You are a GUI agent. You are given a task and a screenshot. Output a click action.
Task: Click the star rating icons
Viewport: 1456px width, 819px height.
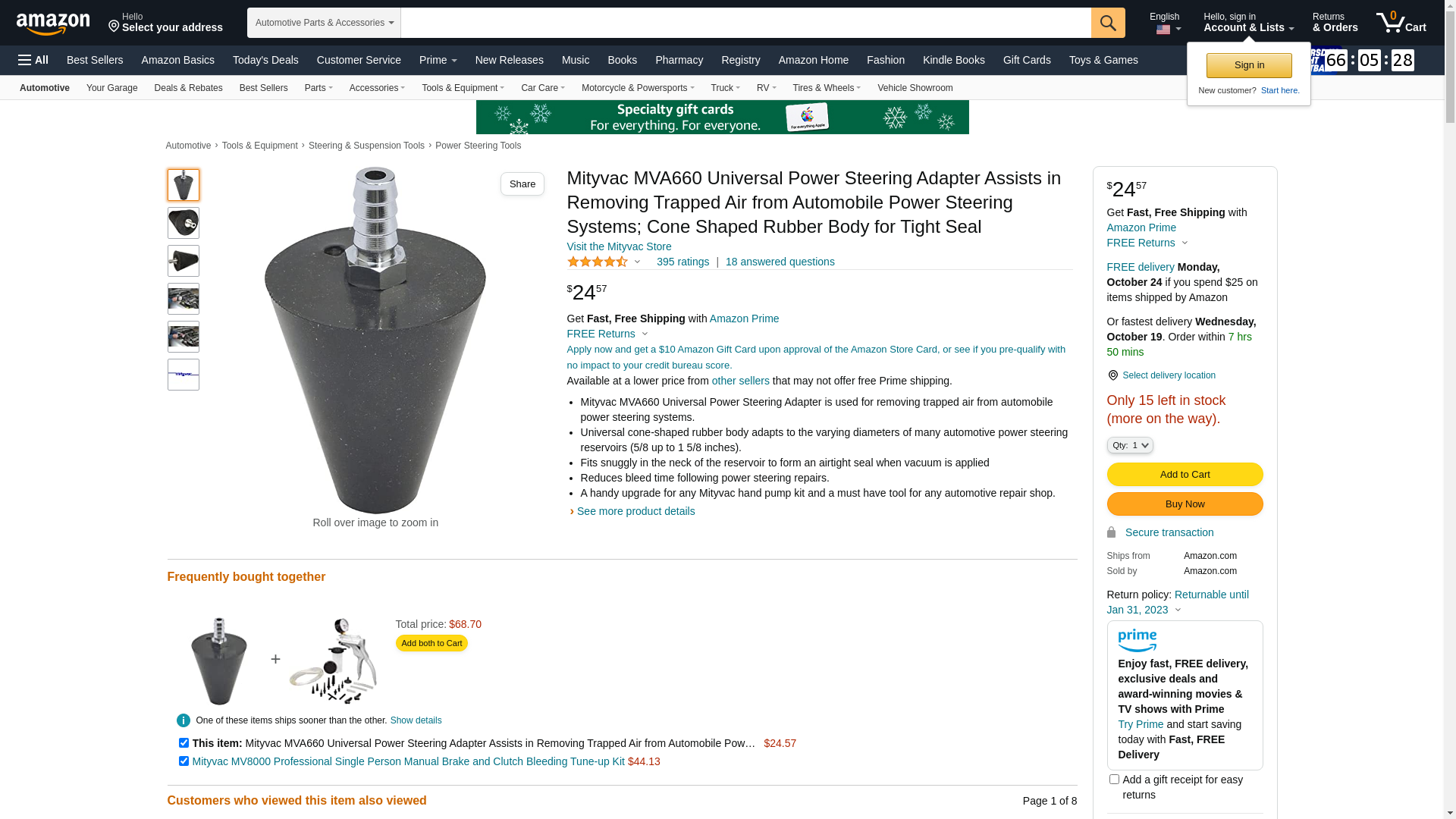tap(598, 262)
